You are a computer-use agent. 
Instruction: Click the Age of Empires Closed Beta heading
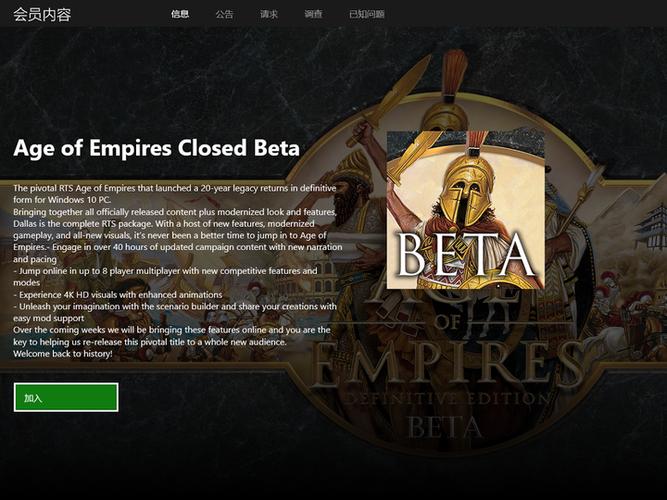coord(157,148)
